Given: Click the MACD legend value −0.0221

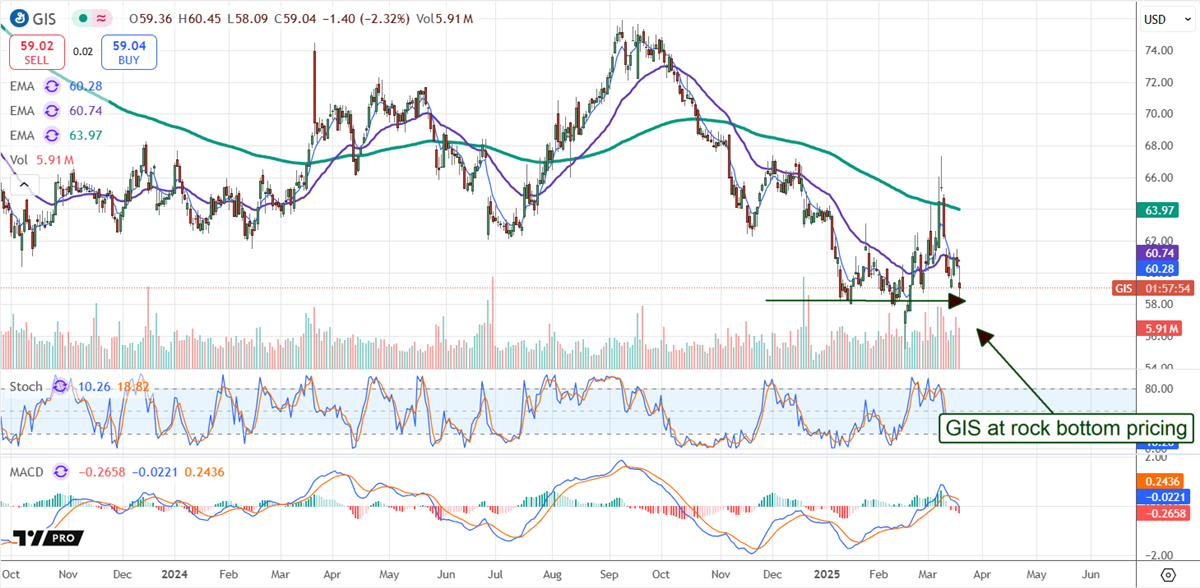Looking at the screenshot, I should point(154,470).
